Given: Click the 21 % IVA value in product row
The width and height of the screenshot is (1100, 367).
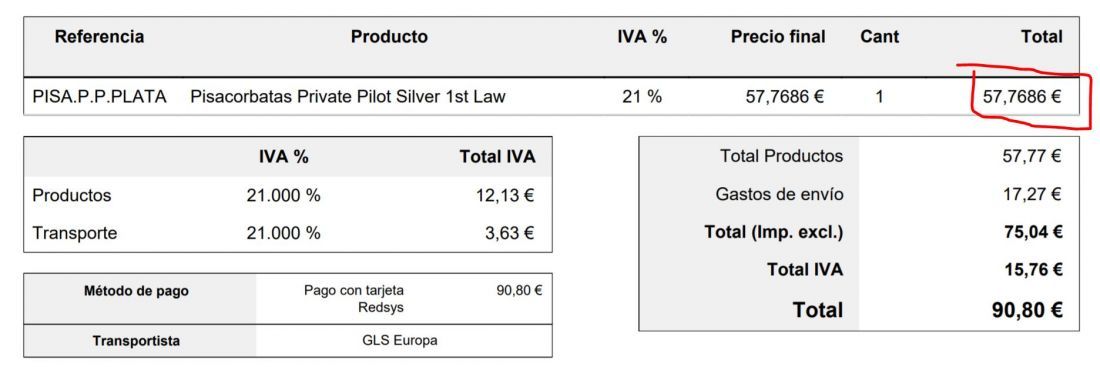Looking at the screenshot, I should point(641,97).
